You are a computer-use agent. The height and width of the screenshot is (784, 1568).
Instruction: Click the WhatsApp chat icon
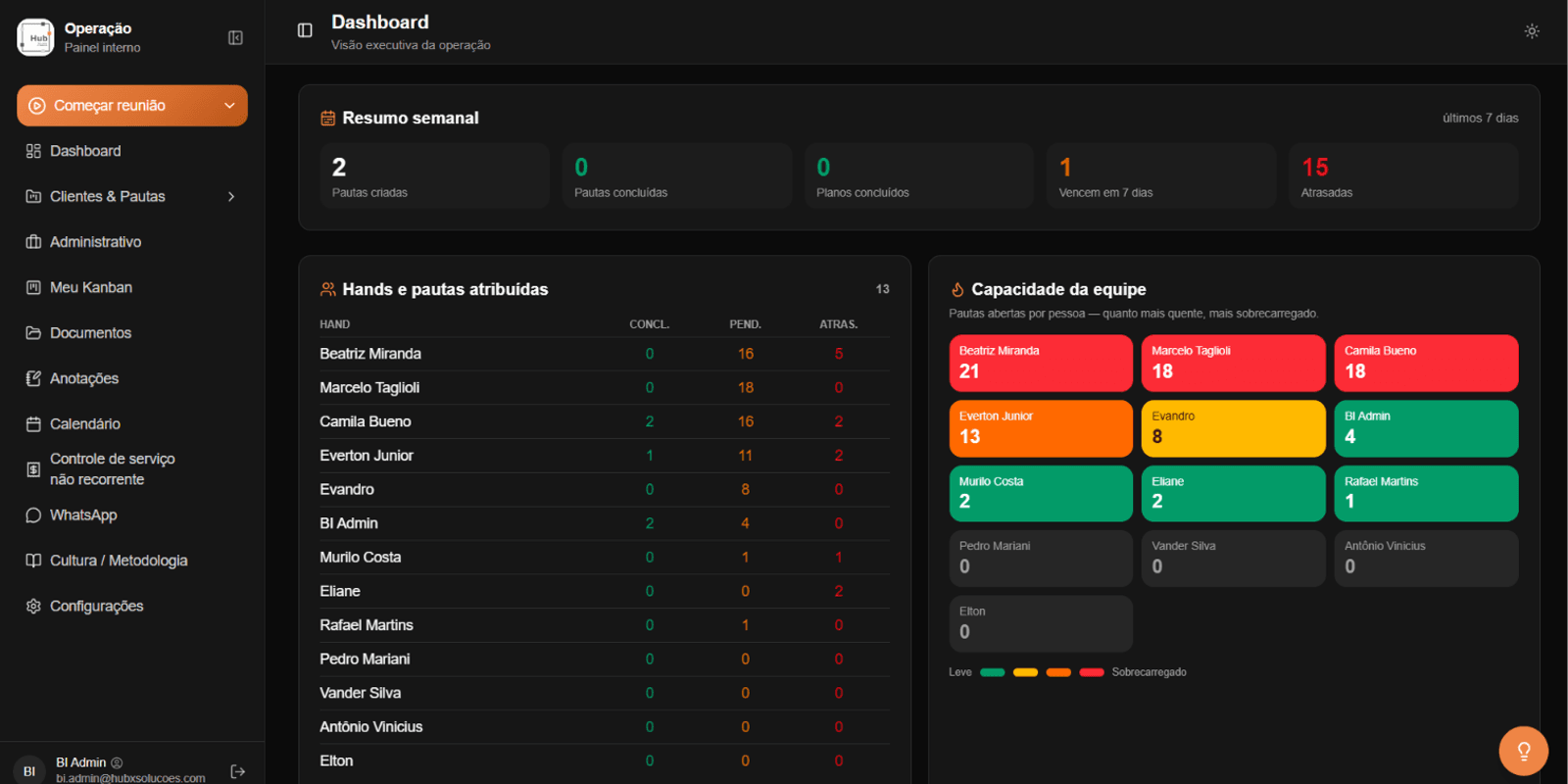pyautogui.click(x=33, y=515)
